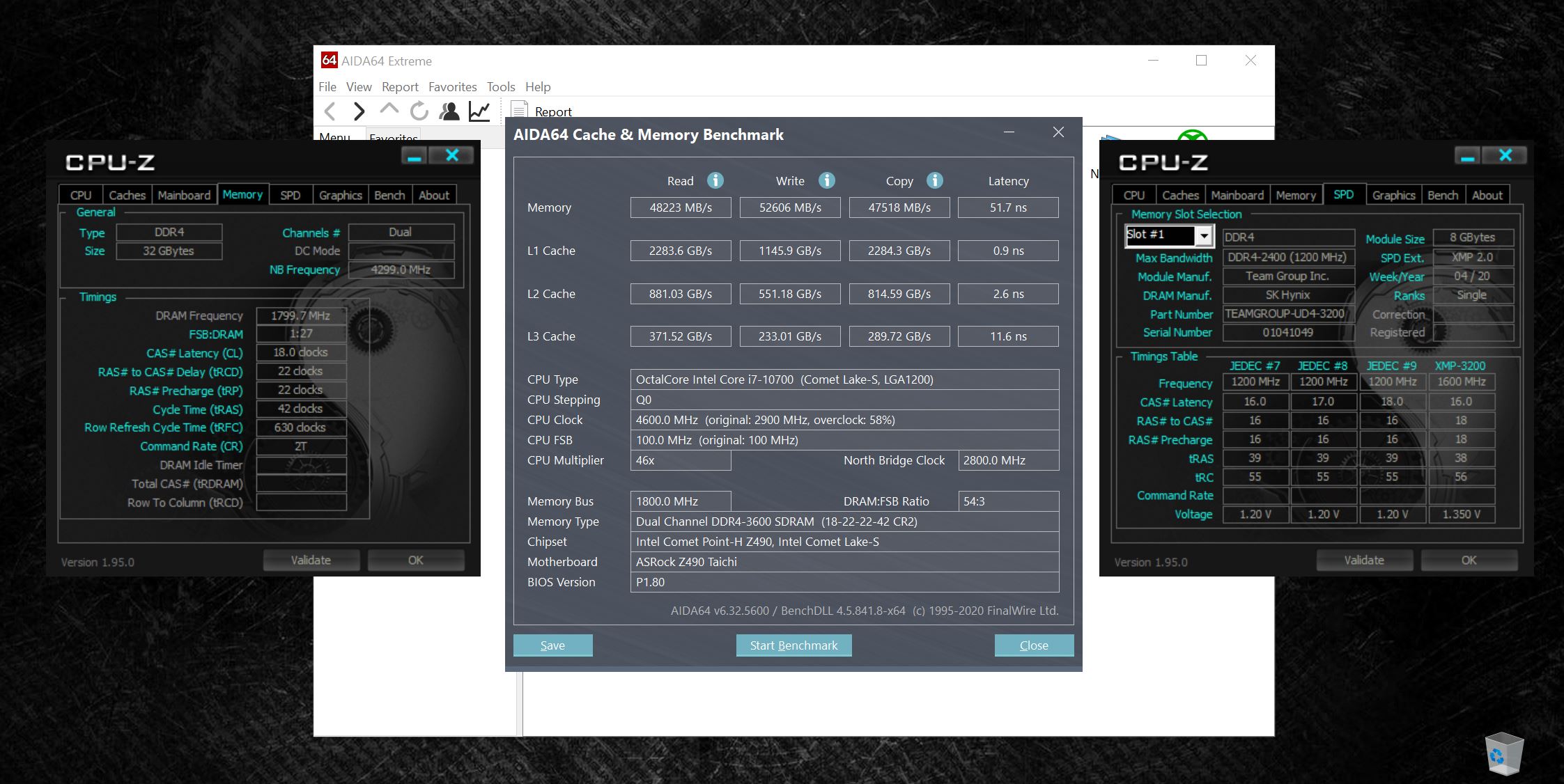1564x784 pixels.
Task: Select Graphics tab in left CPU-Z
Action: [x=341, y=195]
